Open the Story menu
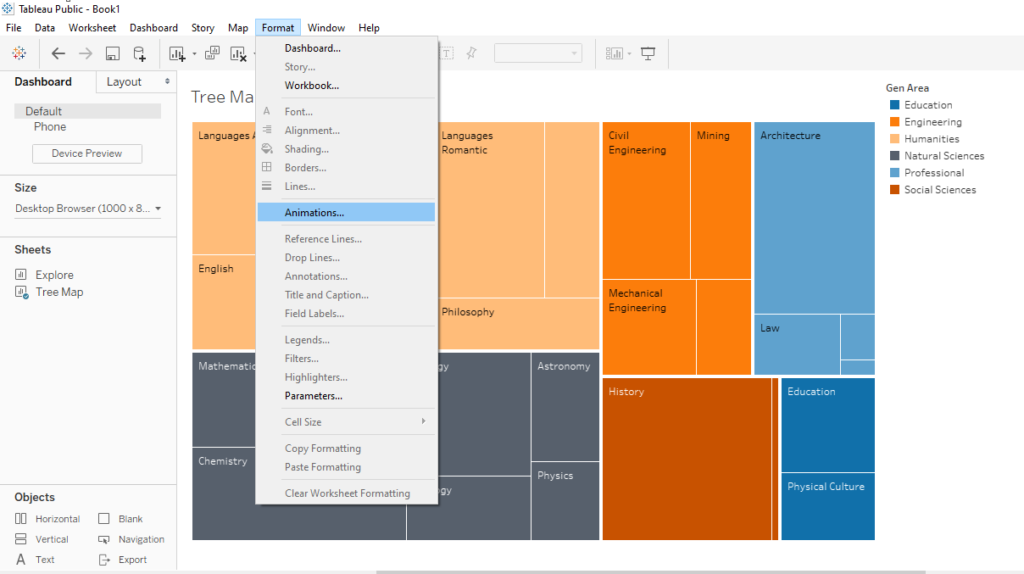This screenshot has height=574, width=1024. tap(202, 28)
